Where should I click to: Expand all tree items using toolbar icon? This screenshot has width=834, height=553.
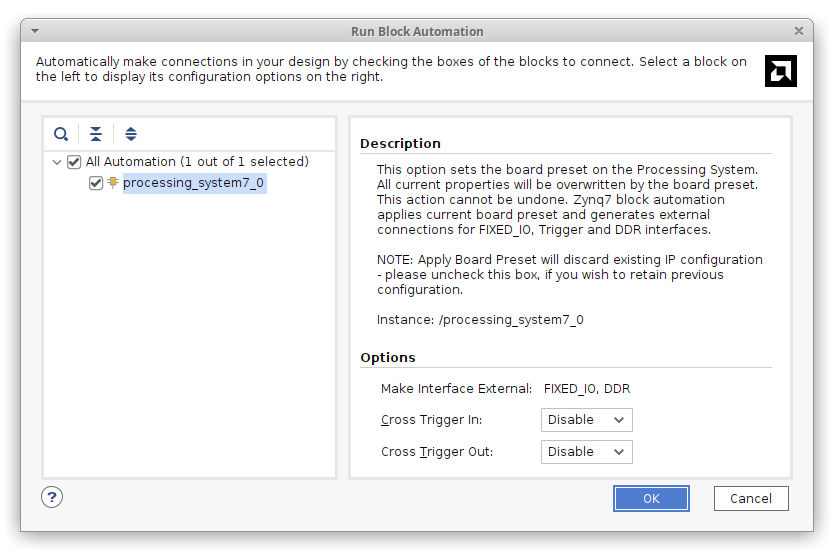(x=131, y=134)
